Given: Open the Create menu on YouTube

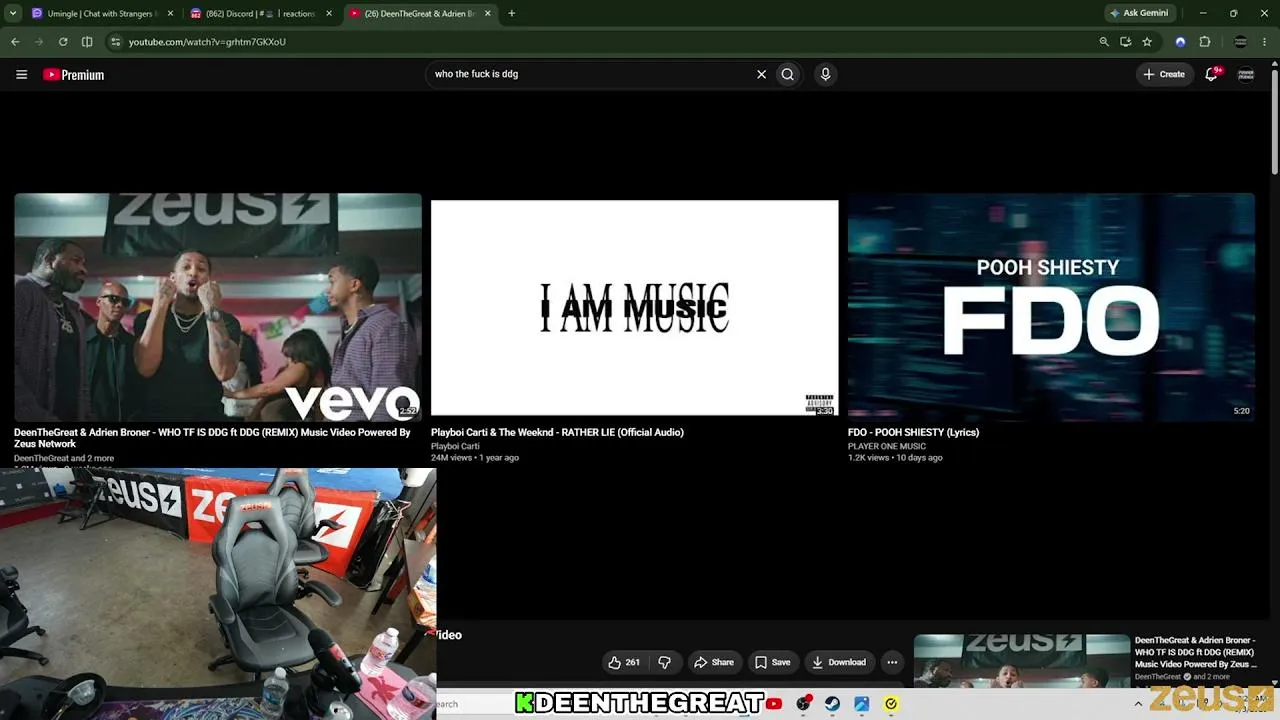Looking at the screenshot, I should click(1164, 74).
